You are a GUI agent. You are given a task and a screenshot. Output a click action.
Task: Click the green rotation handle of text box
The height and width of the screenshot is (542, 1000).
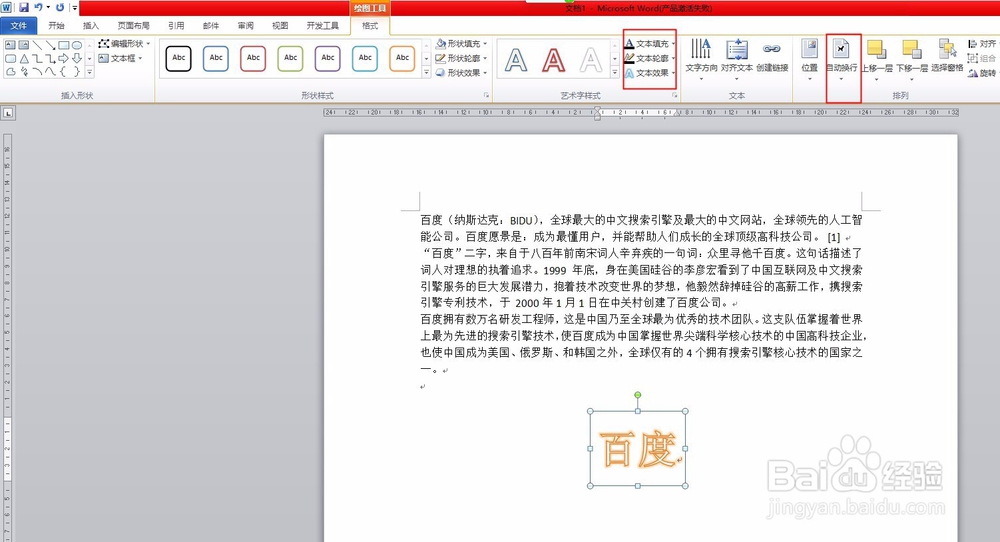click(x=638, y=395)
